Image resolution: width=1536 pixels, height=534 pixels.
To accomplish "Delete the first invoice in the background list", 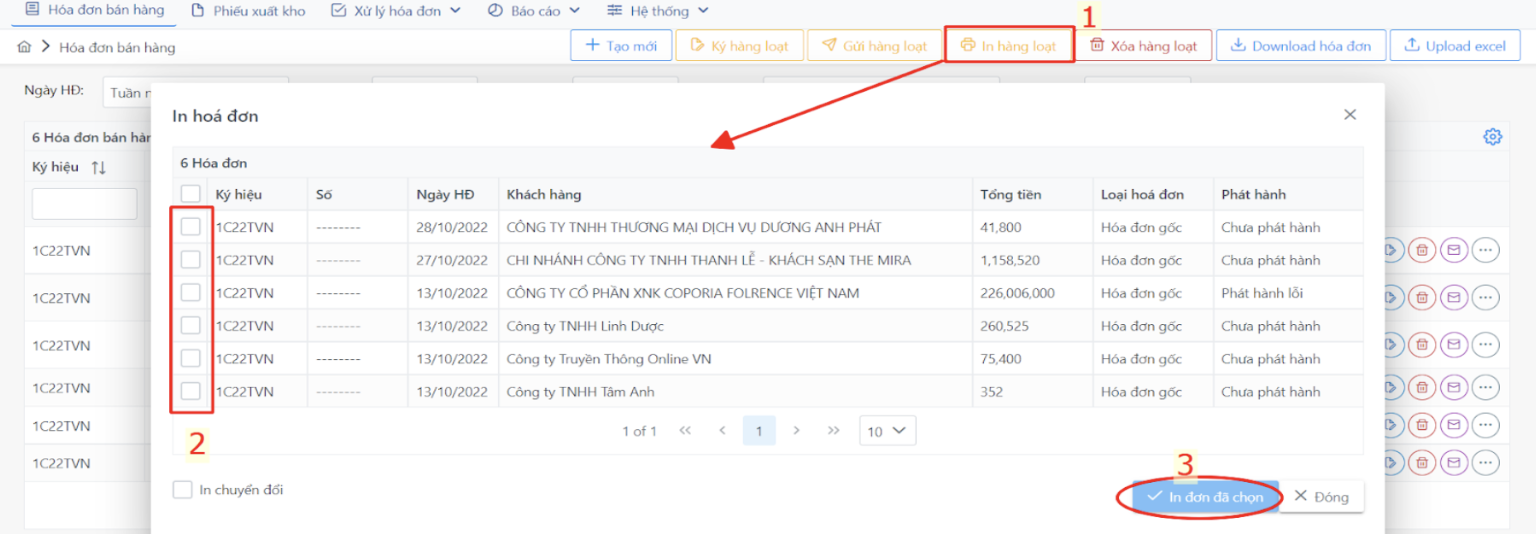I will 1422,250.
